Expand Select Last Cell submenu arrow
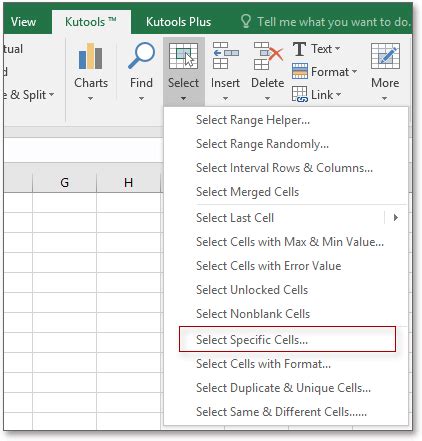Viewport: 422px width, 441px height. (396, 218)
